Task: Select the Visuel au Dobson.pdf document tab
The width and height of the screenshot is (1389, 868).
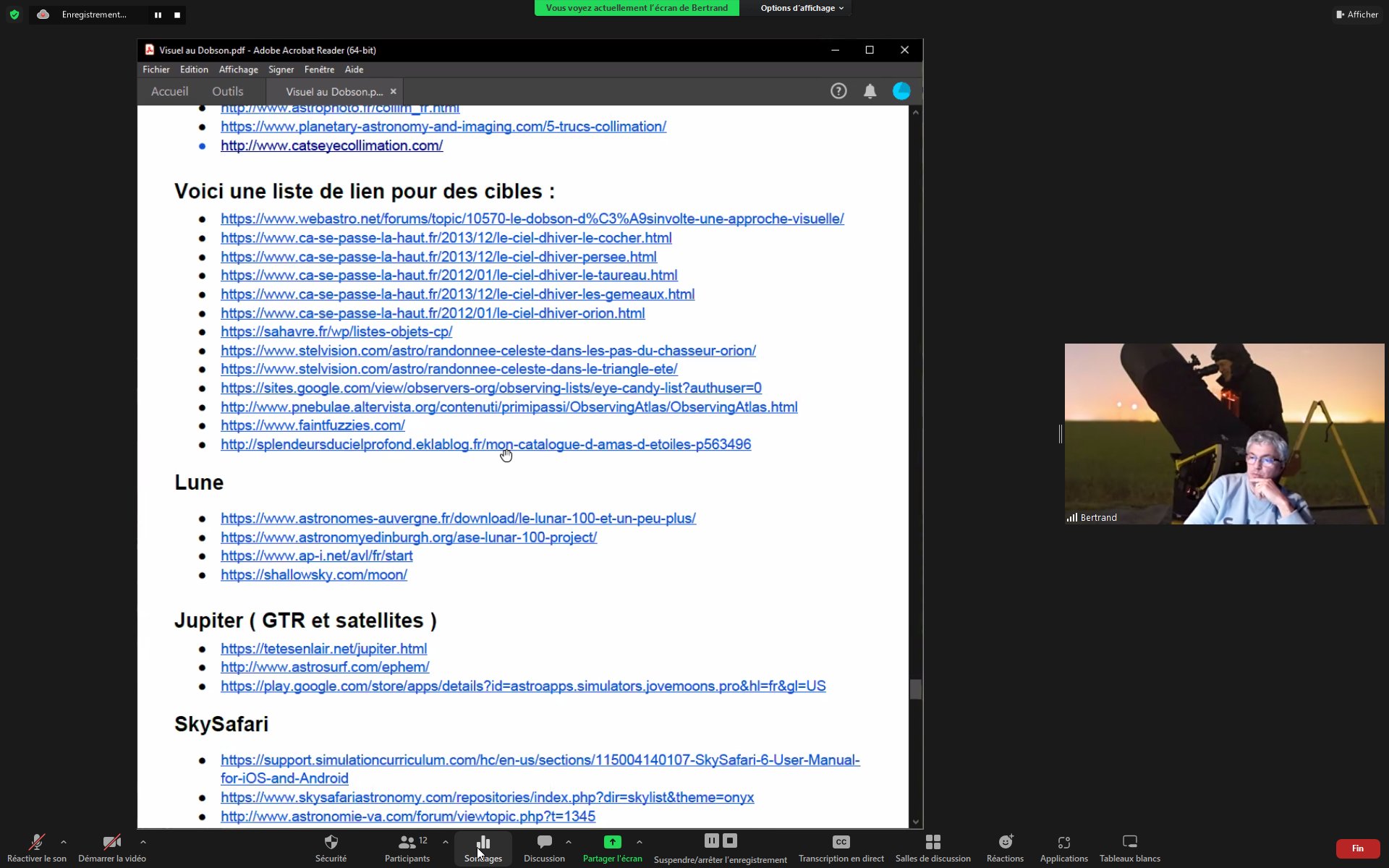Action: click(334, 91)
